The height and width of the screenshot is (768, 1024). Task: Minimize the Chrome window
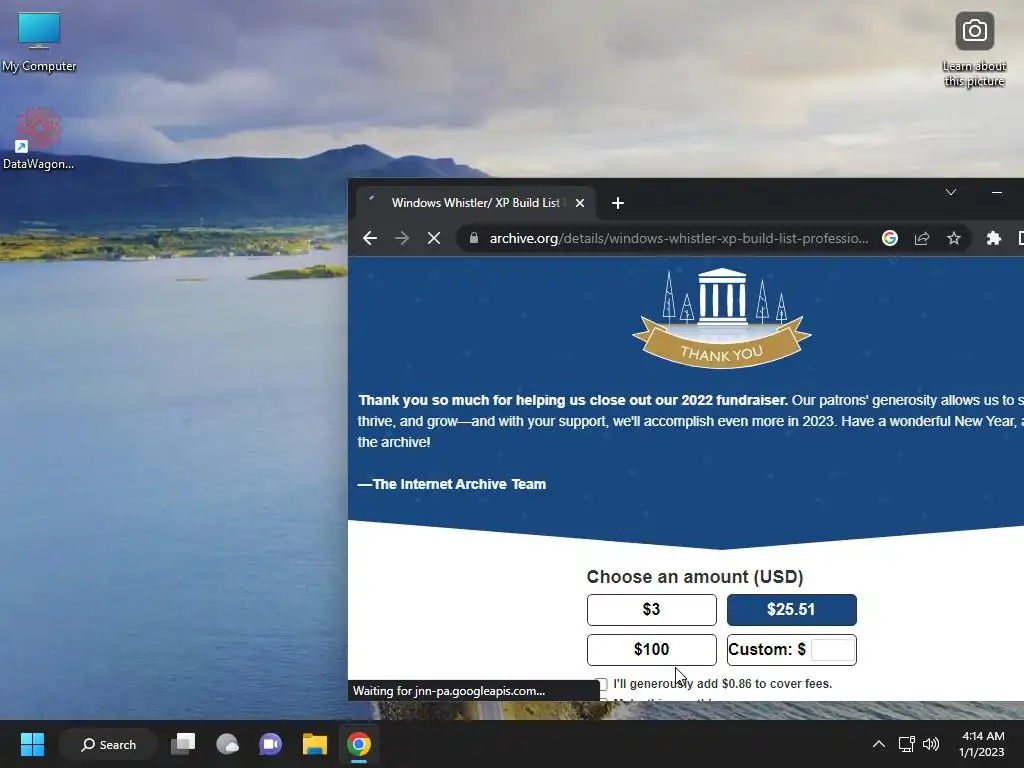click(997, 192)
